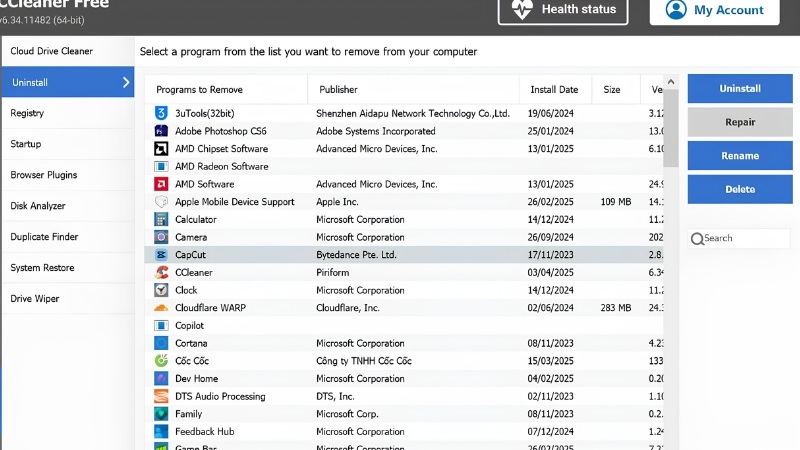The image size is (800, 450).
Task: Click the 3uTools(32bit) program icon
Action: (x=161, y=113)
